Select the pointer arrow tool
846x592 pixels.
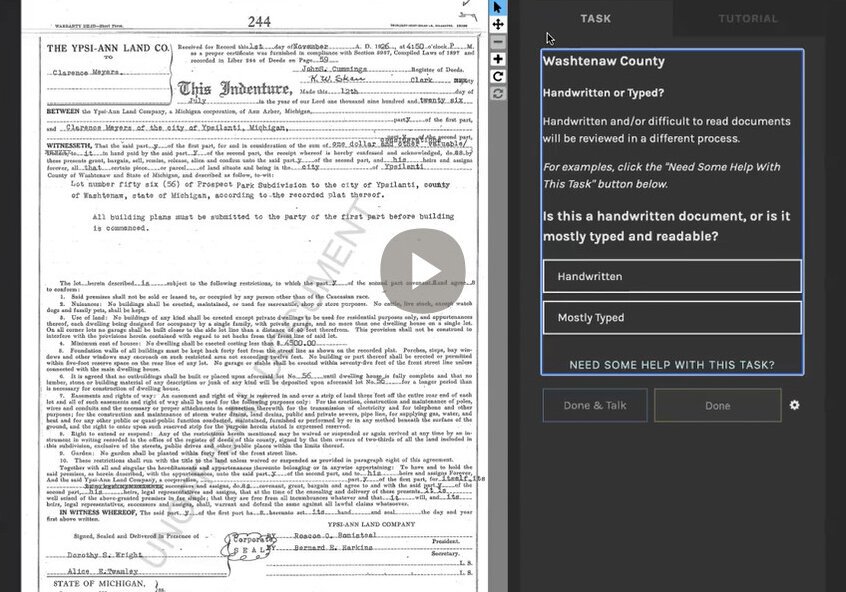[498, 7]
